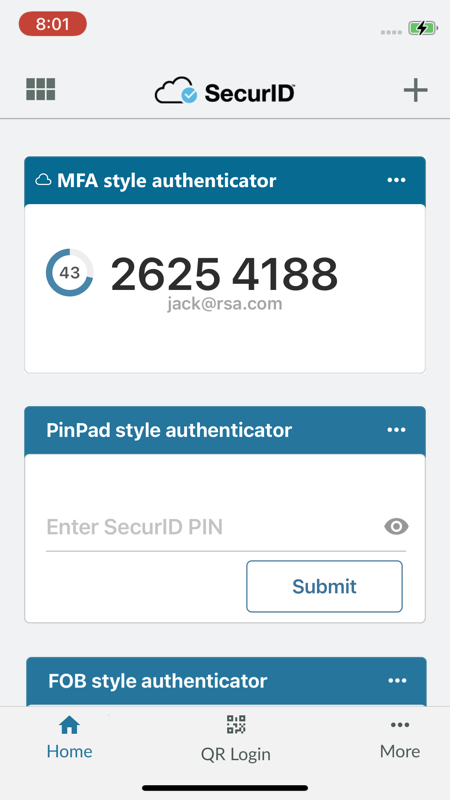Switch to the Home tab label
Viewport: 450px width, 800px height.
click(69, 751)
